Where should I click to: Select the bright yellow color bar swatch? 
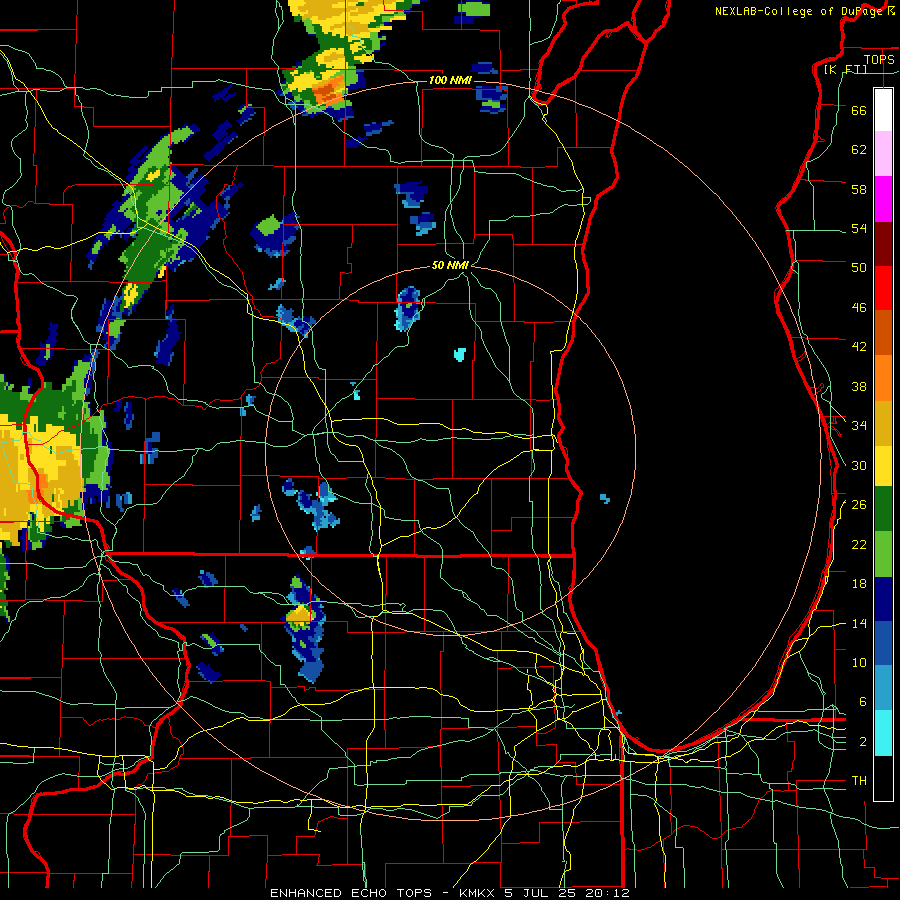[883, 465]
